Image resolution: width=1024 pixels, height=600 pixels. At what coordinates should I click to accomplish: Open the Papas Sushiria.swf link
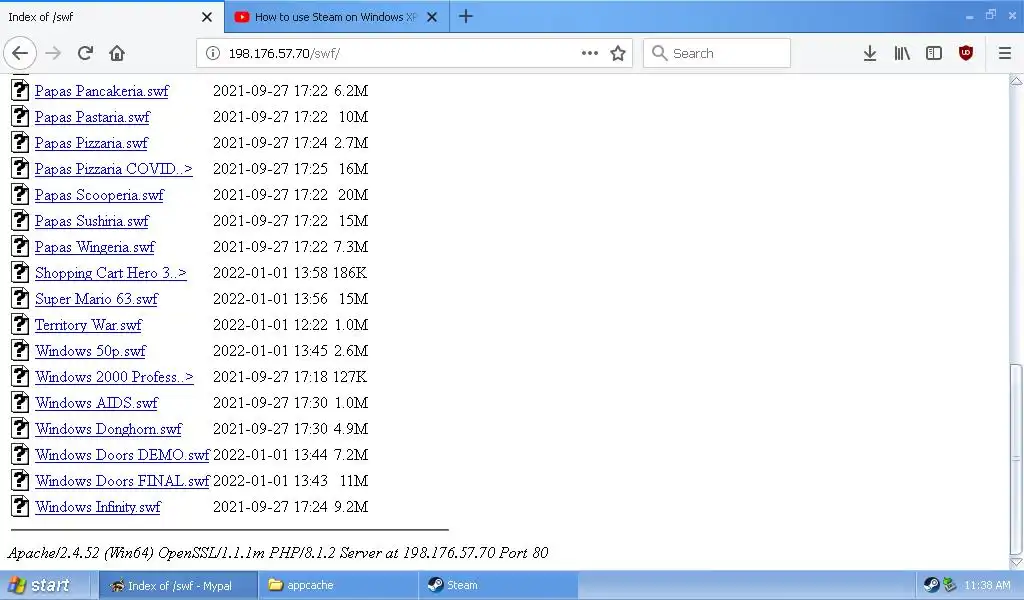[91, 221]
